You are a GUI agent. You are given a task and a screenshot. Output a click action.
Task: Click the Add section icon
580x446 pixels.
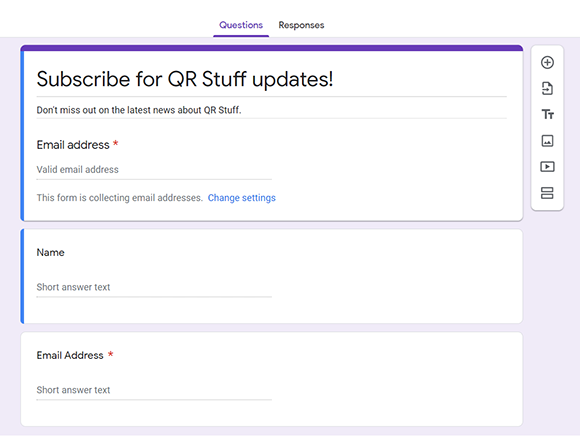[547, 193]
